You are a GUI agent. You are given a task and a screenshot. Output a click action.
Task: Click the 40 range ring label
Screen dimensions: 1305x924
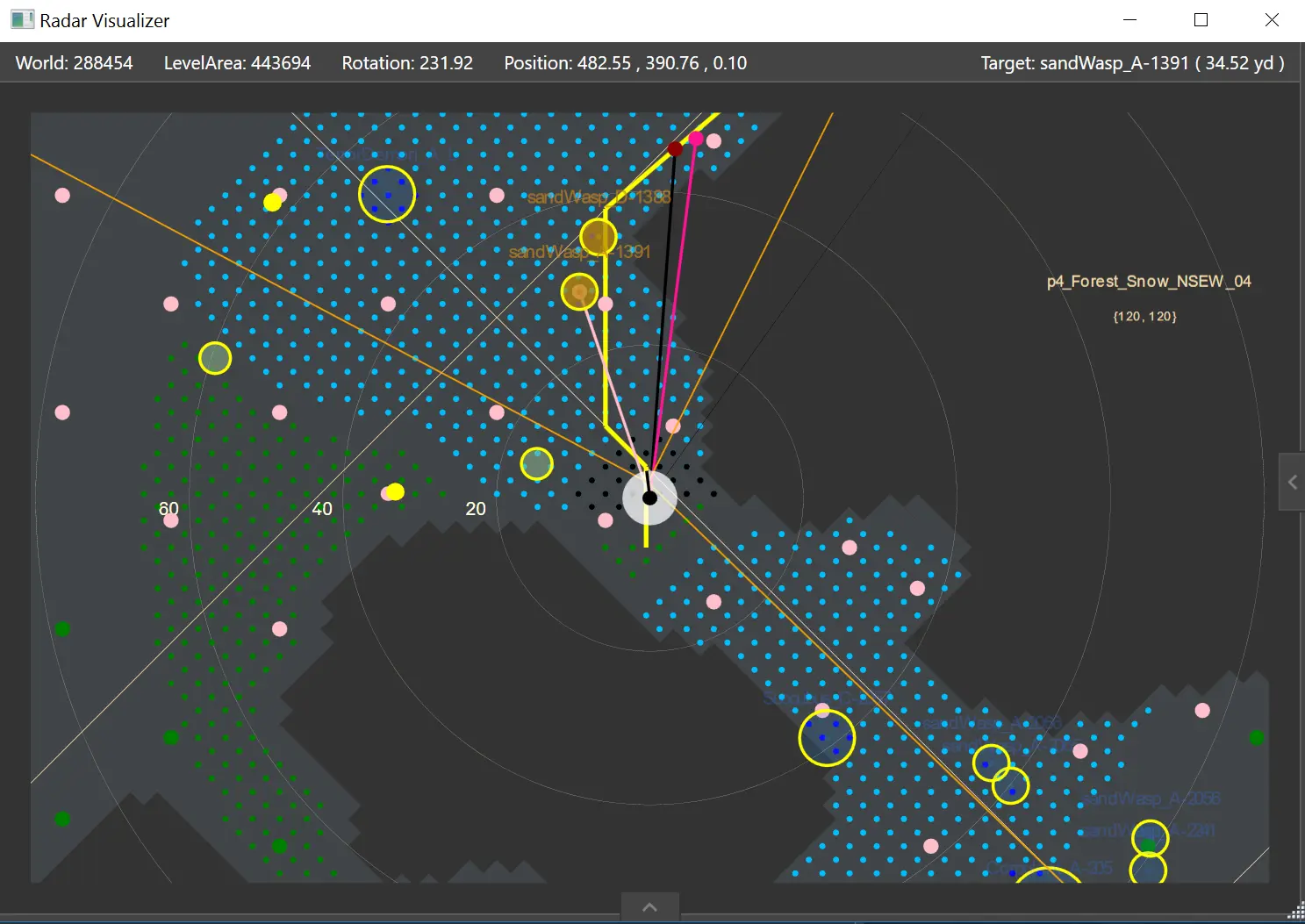pyautogui.click(x=322, y=509)
